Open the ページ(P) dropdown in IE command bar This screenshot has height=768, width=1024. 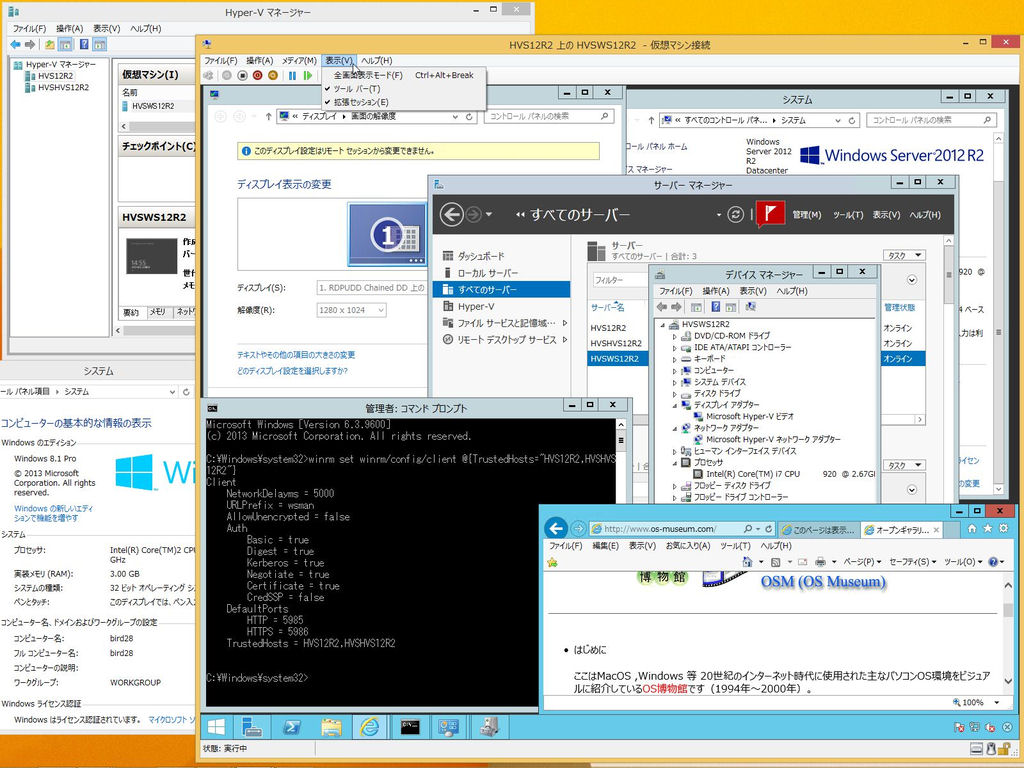pyautogui.click(x=862, y=562)
